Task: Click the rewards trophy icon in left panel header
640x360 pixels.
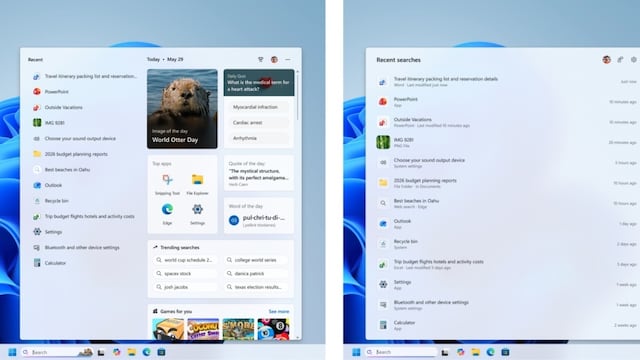Action: click(x=260, y=60)
